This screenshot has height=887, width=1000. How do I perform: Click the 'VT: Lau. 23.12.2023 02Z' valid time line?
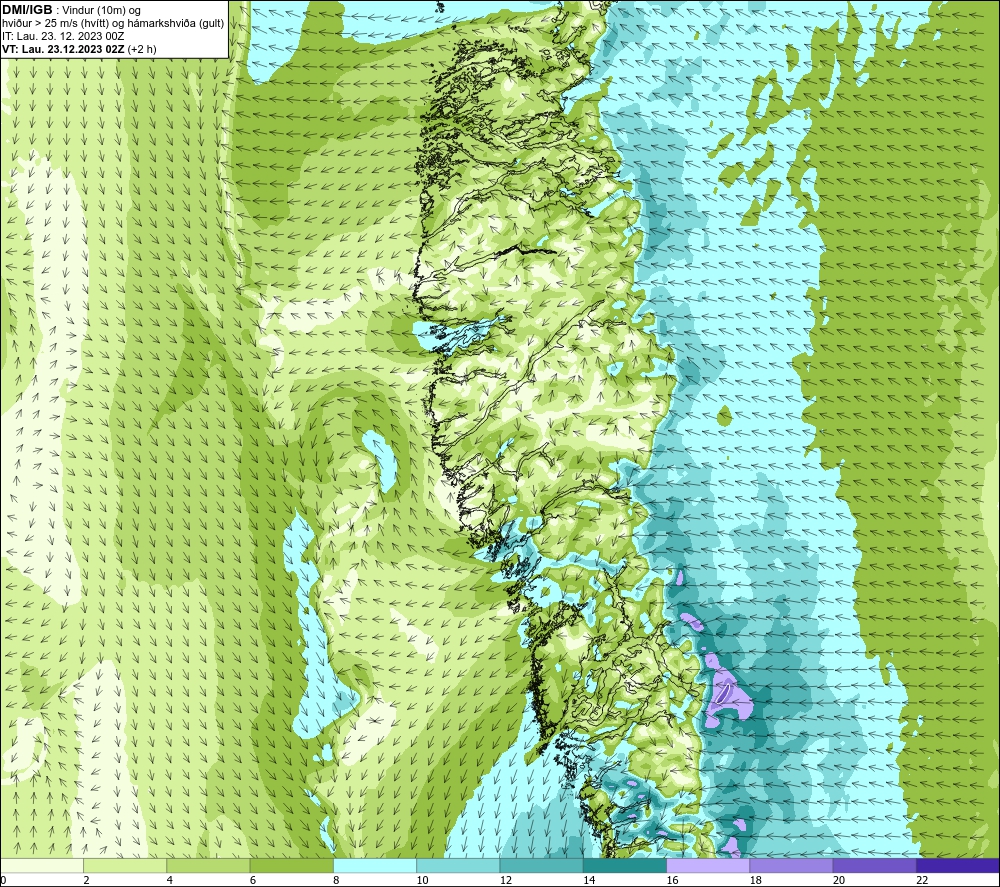pyautogui.click(x=63, y=49)
